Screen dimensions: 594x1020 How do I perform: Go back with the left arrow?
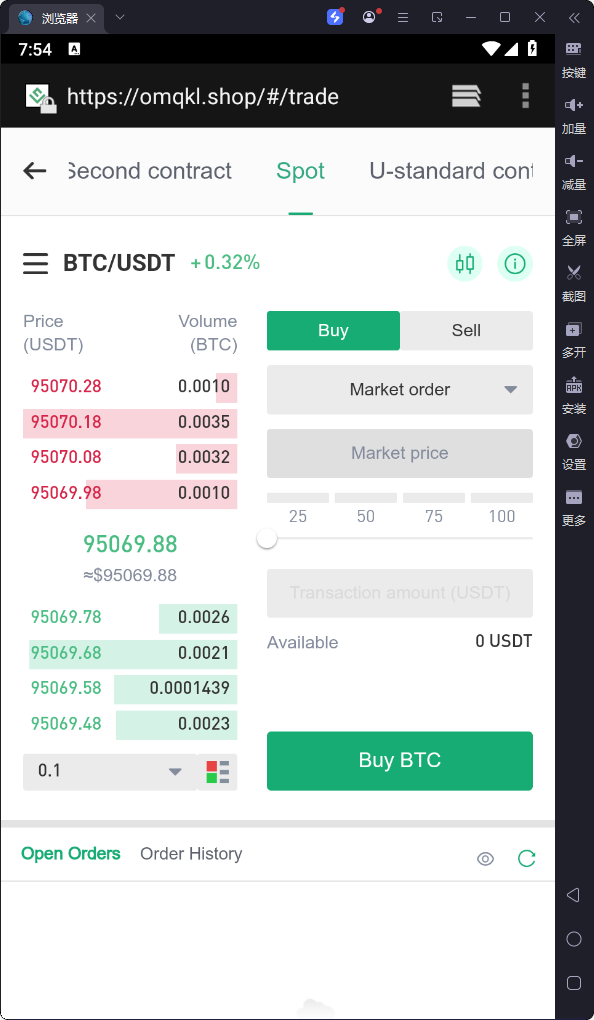pos(34,171)
